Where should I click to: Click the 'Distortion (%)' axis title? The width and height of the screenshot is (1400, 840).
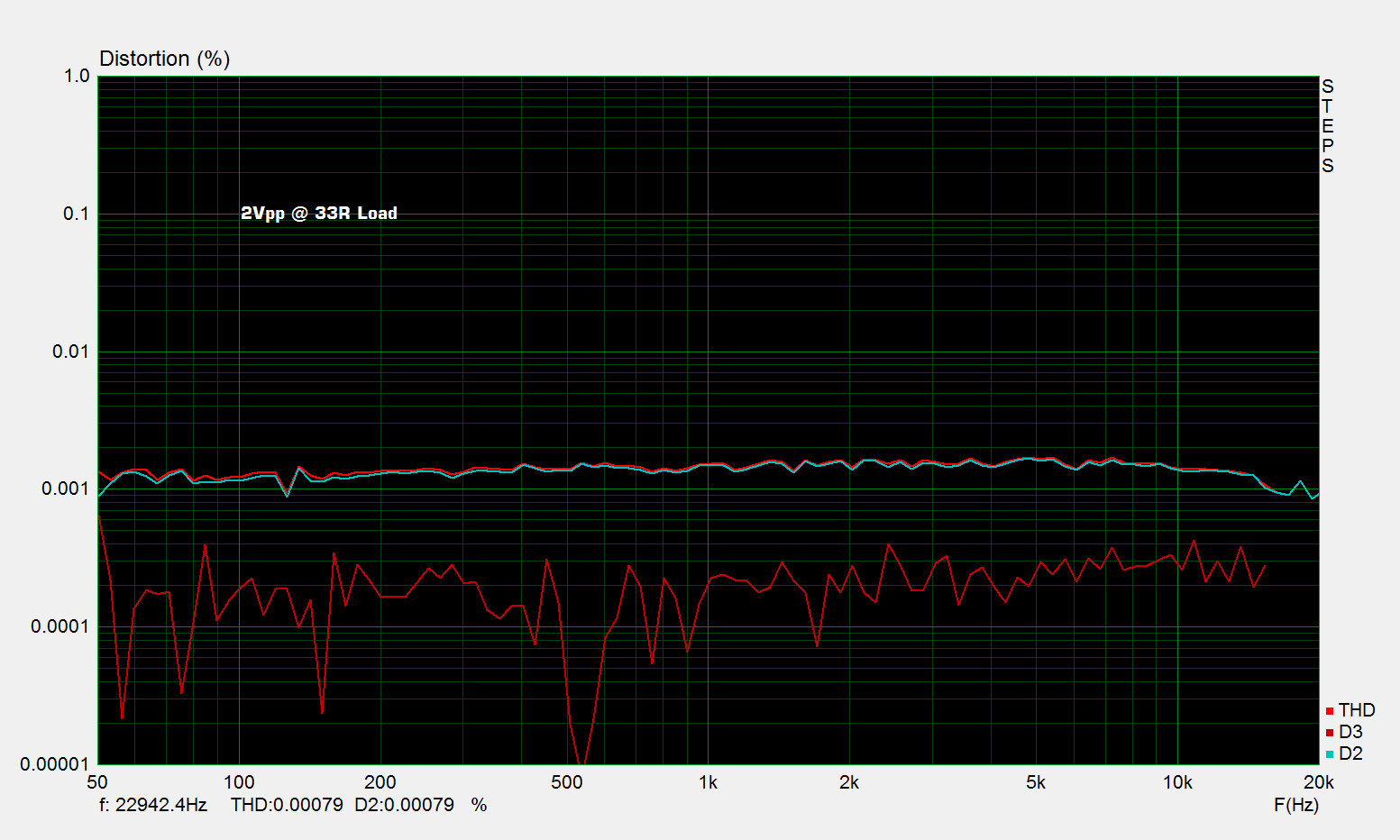pos(165,59)
